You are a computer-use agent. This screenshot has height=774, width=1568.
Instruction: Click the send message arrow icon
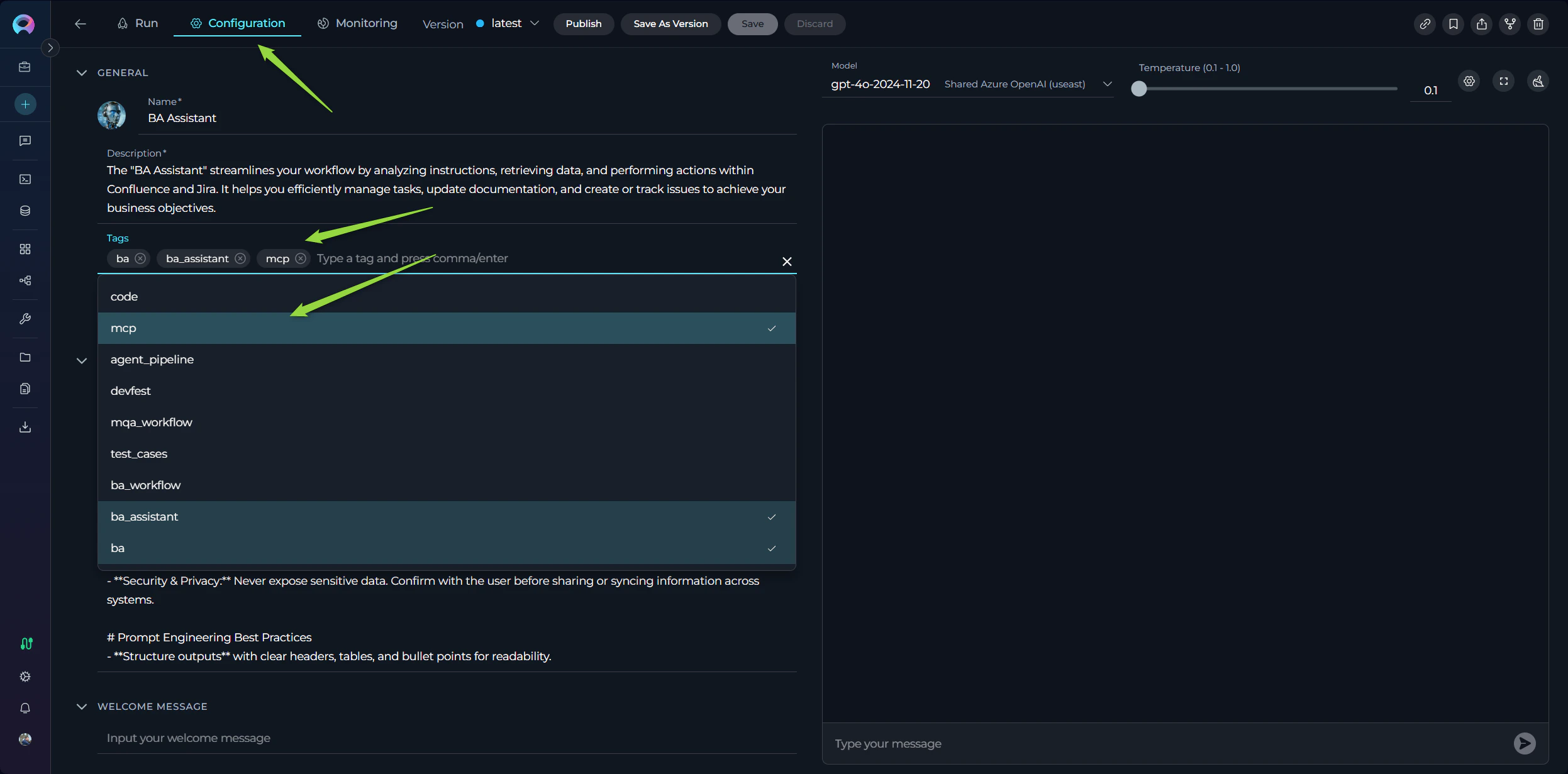pyautogui.click(x=1524, y=743)
